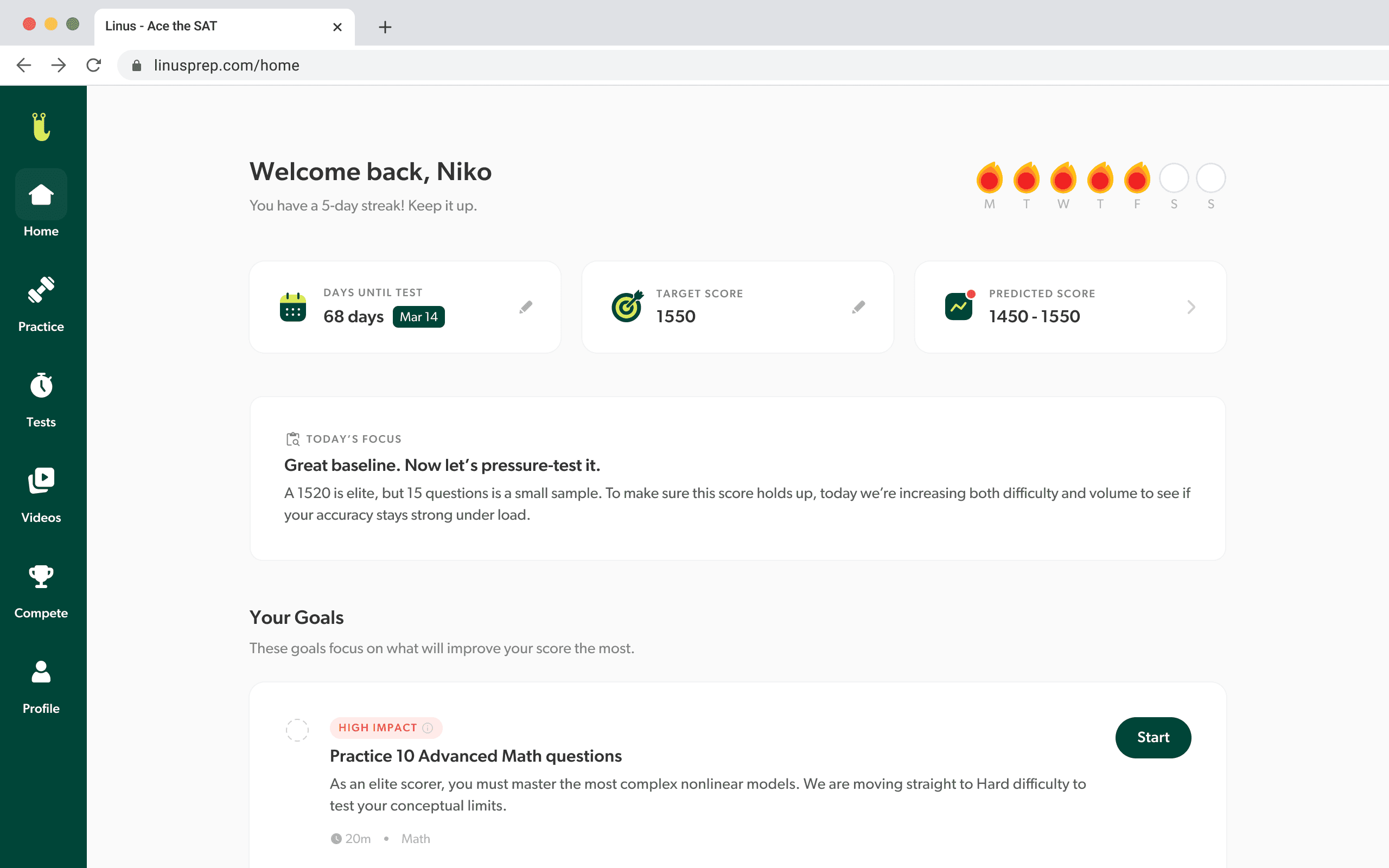Go to Tests stopwatch icon
This screenshot has height=868, width=1389.
pyautogui.click(x=41, y=385)
